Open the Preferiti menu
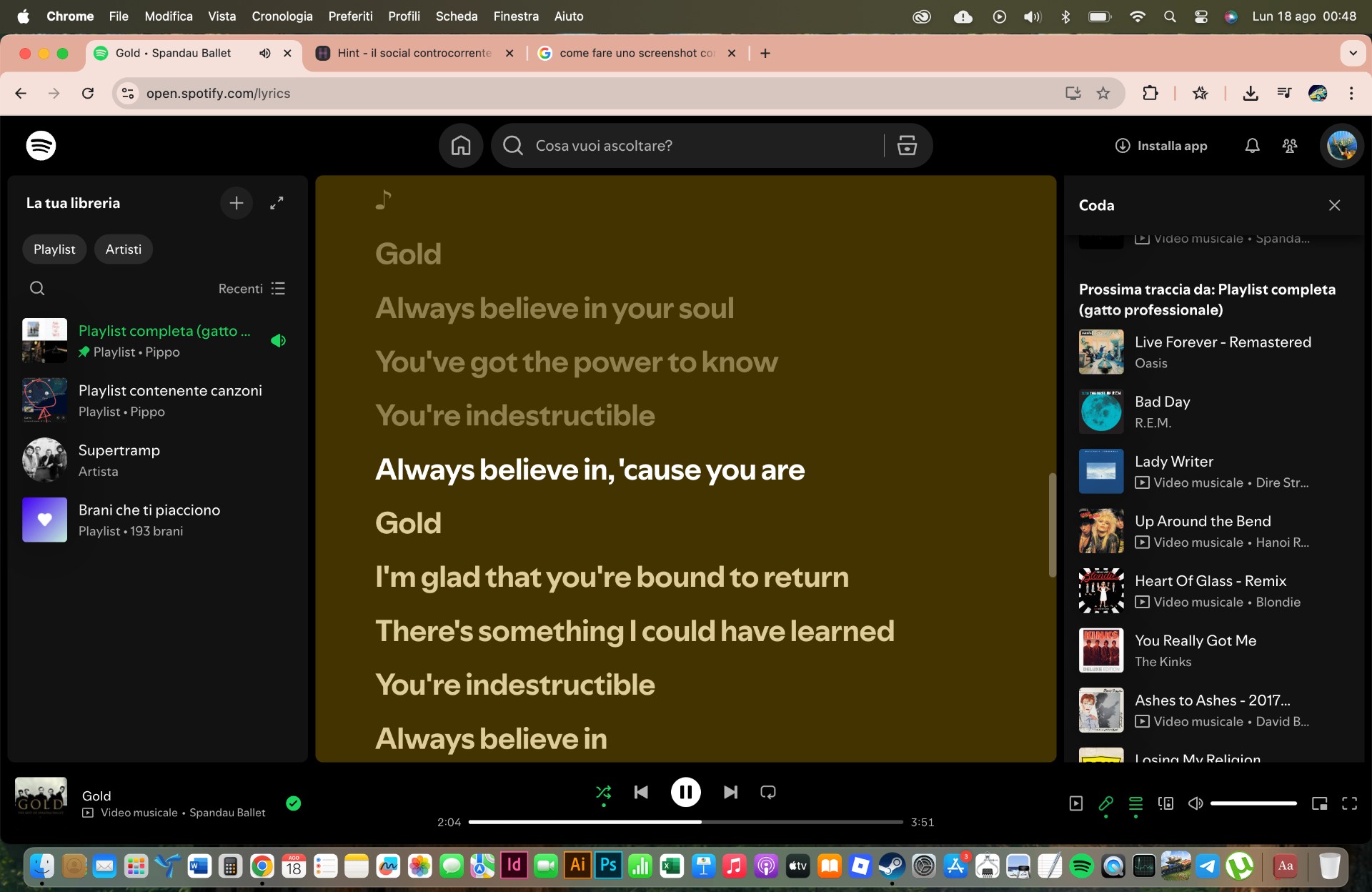 click(350, 16)
